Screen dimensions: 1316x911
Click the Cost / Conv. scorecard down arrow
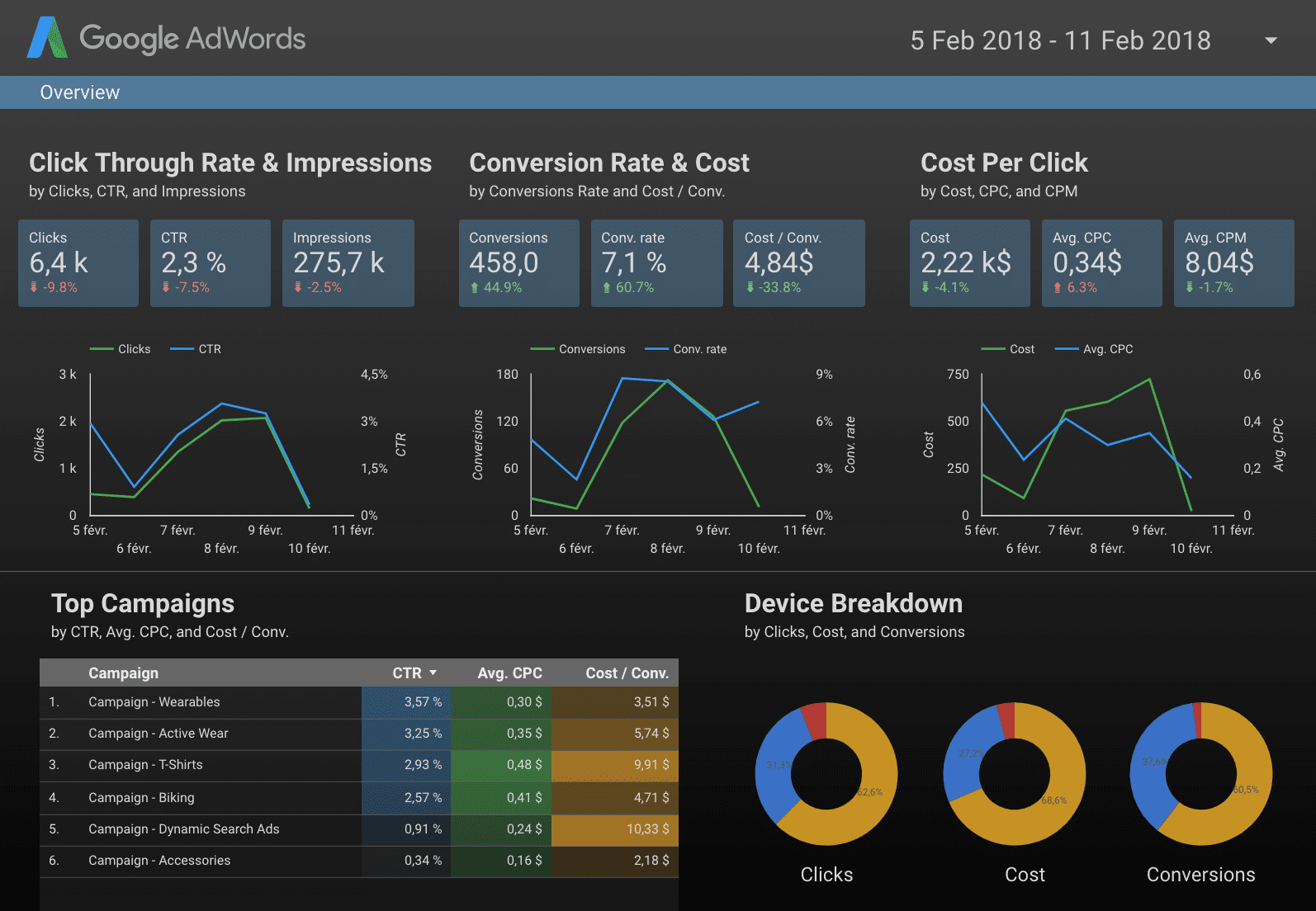[750, 287]
